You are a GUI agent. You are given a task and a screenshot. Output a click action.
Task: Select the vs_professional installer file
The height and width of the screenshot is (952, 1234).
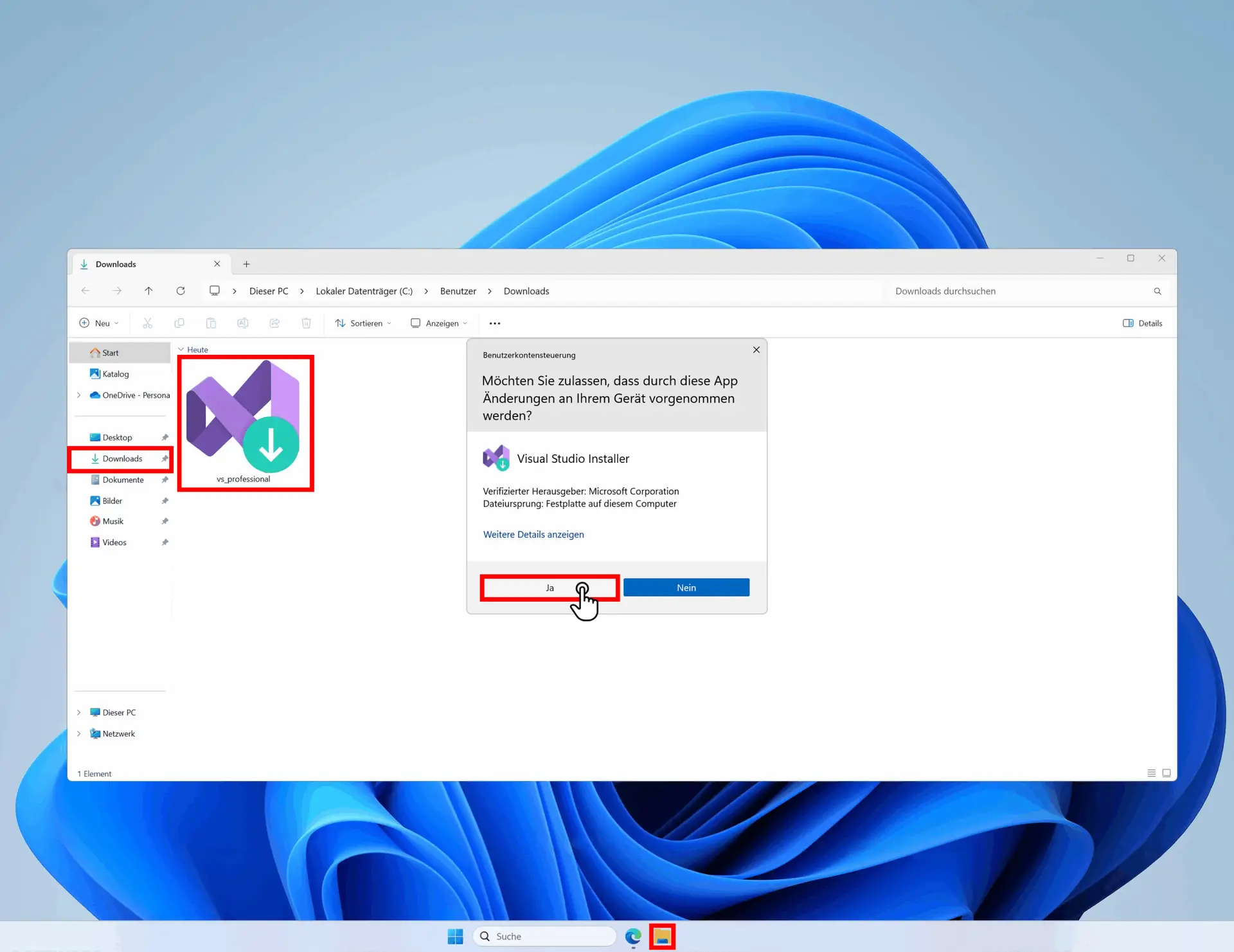tap(244, 422)
